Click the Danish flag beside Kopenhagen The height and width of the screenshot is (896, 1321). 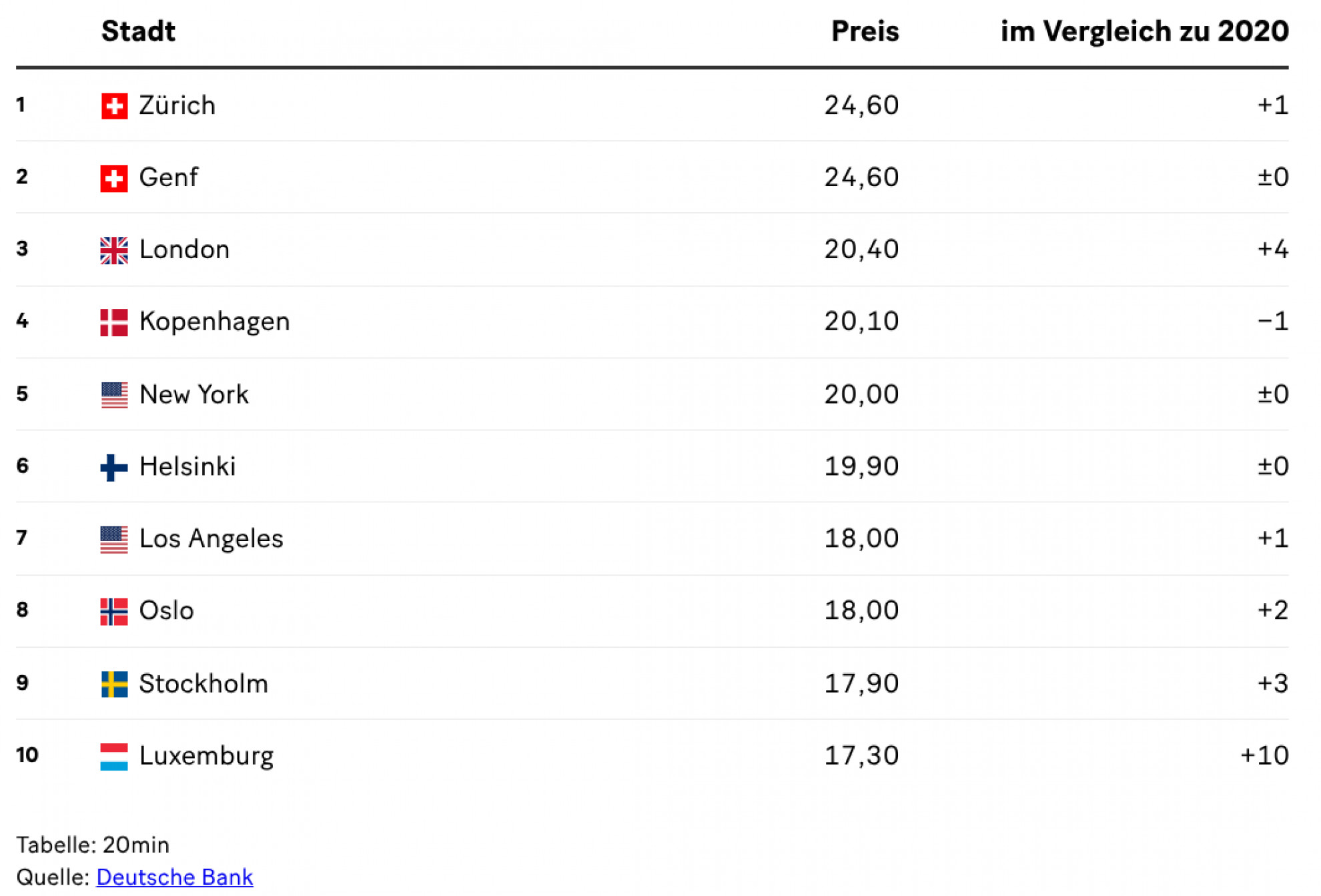[x=114, y=322]
